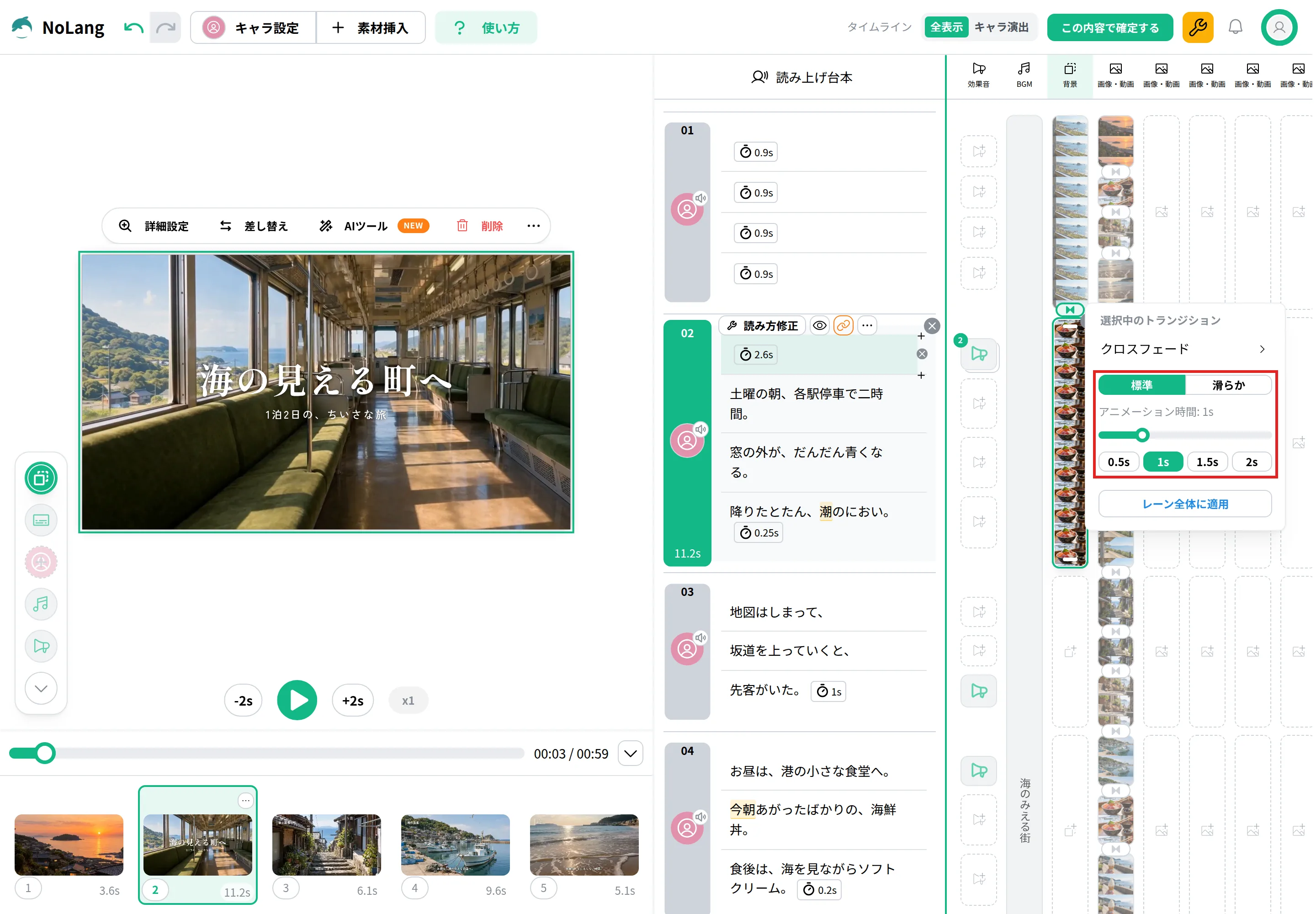Open the three-dot menu on scene 02 toolbar
Viewport: 1316px width, 914px height.
pos(867,325)
